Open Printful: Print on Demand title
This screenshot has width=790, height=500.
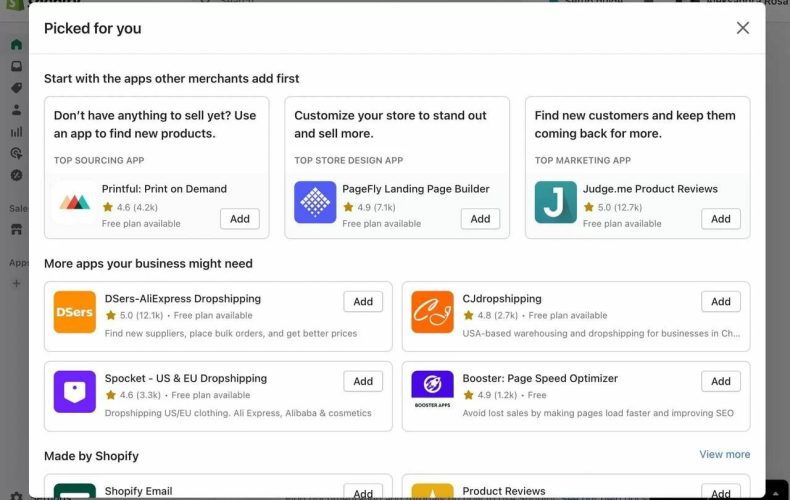(x=164, y=189)
